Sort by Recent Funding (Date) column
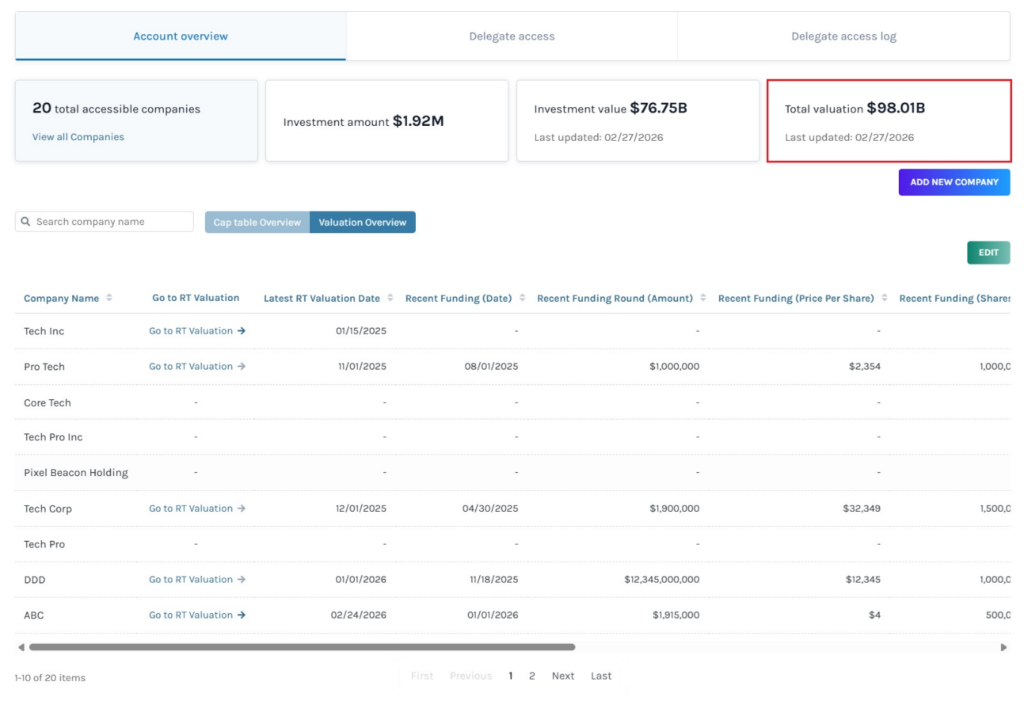Screen dimensions: 1024x701 pyautogui.click(x=522, y=298)
